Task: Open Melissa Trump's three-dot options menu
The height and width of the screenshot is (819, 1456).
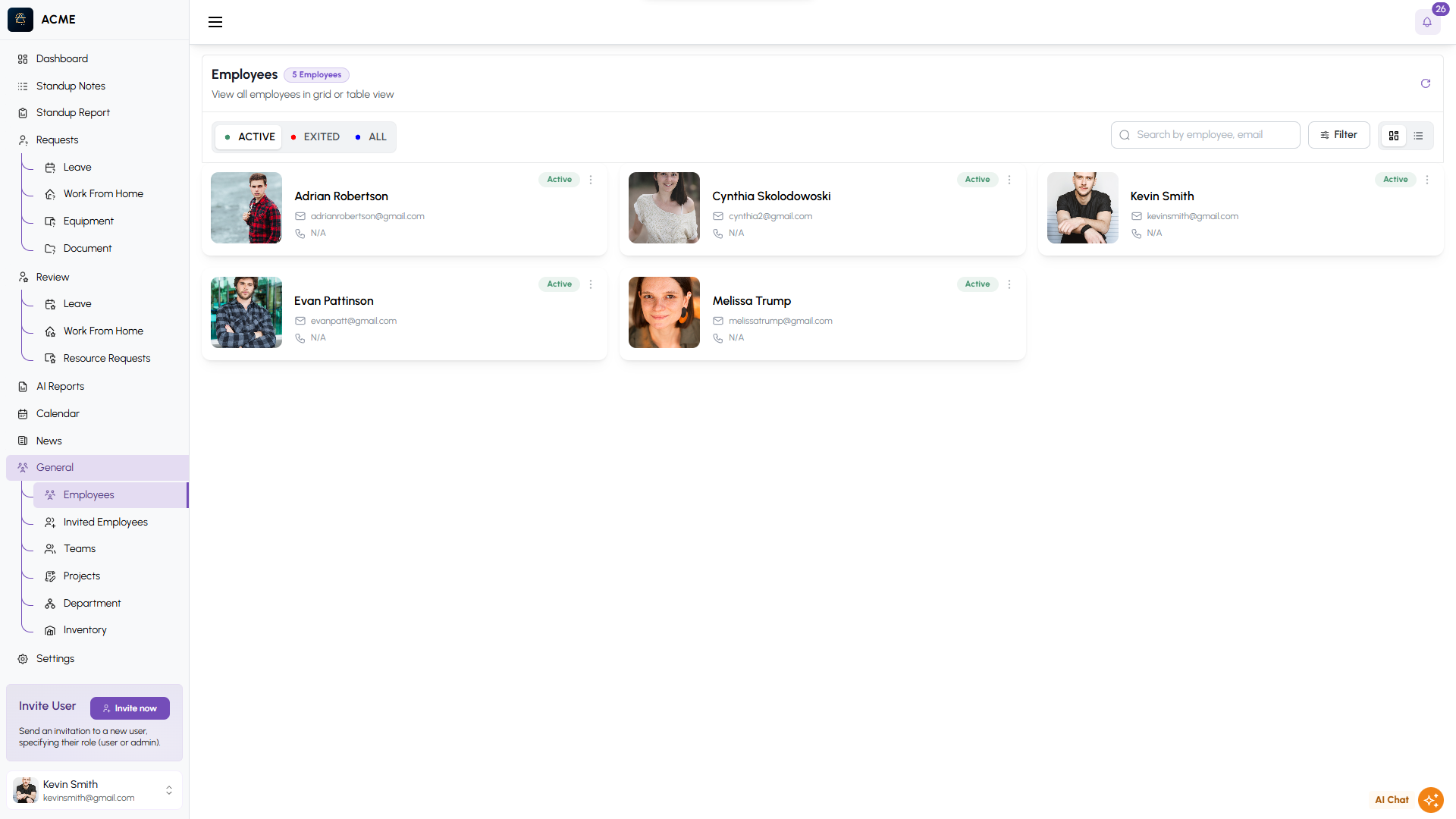Action: point(1009,284)
